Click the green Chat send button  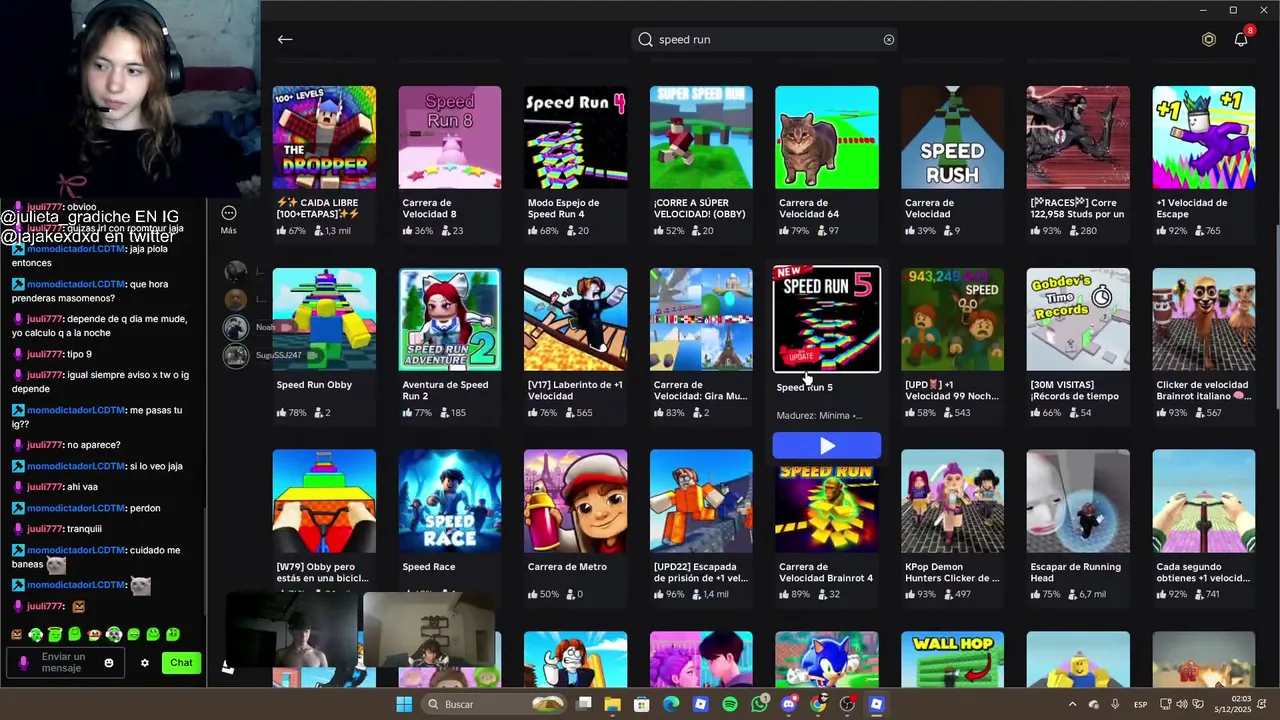click(181, 663)
